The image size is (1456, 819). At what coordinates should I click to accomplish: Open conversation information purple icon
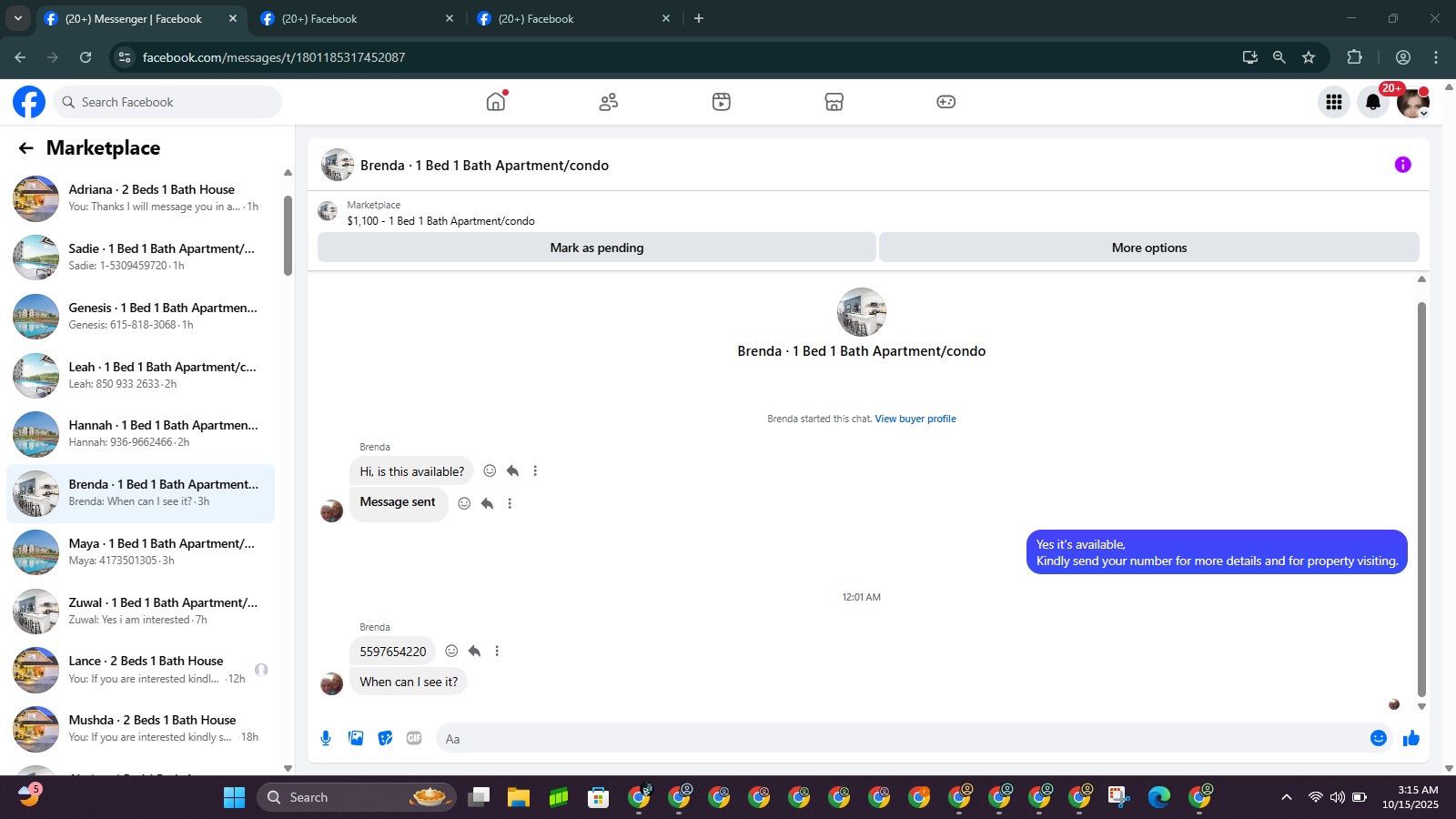[x=1403, y=165]
